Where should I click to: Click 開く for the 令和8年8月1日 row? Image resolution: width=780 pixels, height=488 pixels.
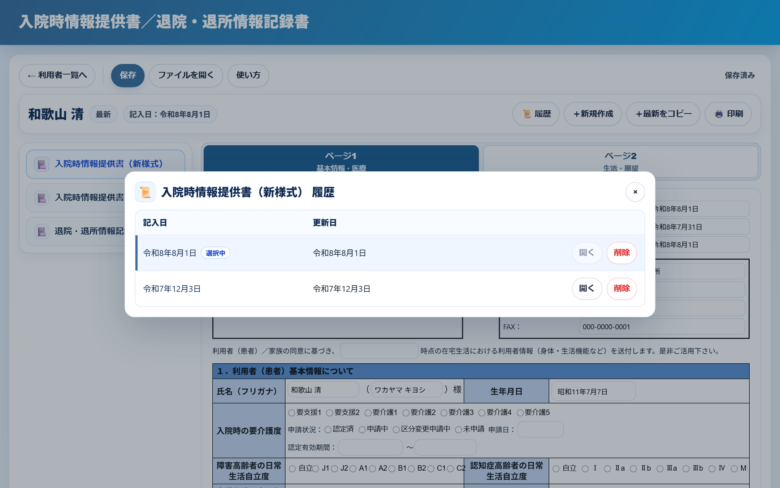pyautogui.click(x=586, y=253)
